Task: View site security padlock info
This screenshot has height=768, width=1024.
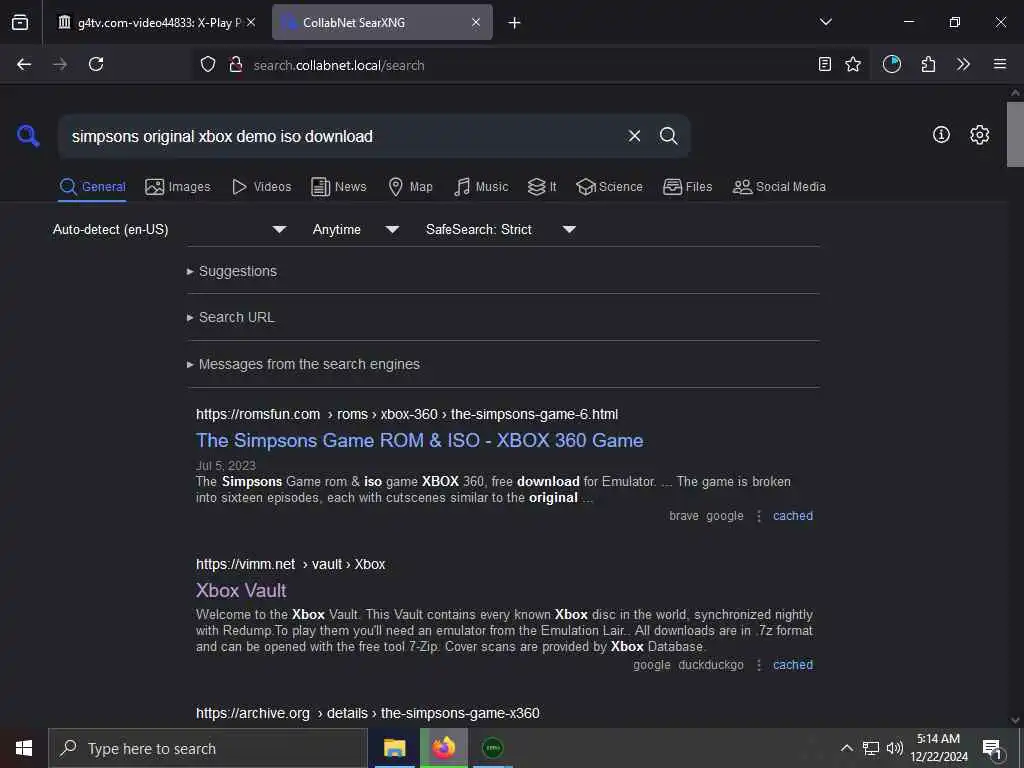Action: point(236,64)
